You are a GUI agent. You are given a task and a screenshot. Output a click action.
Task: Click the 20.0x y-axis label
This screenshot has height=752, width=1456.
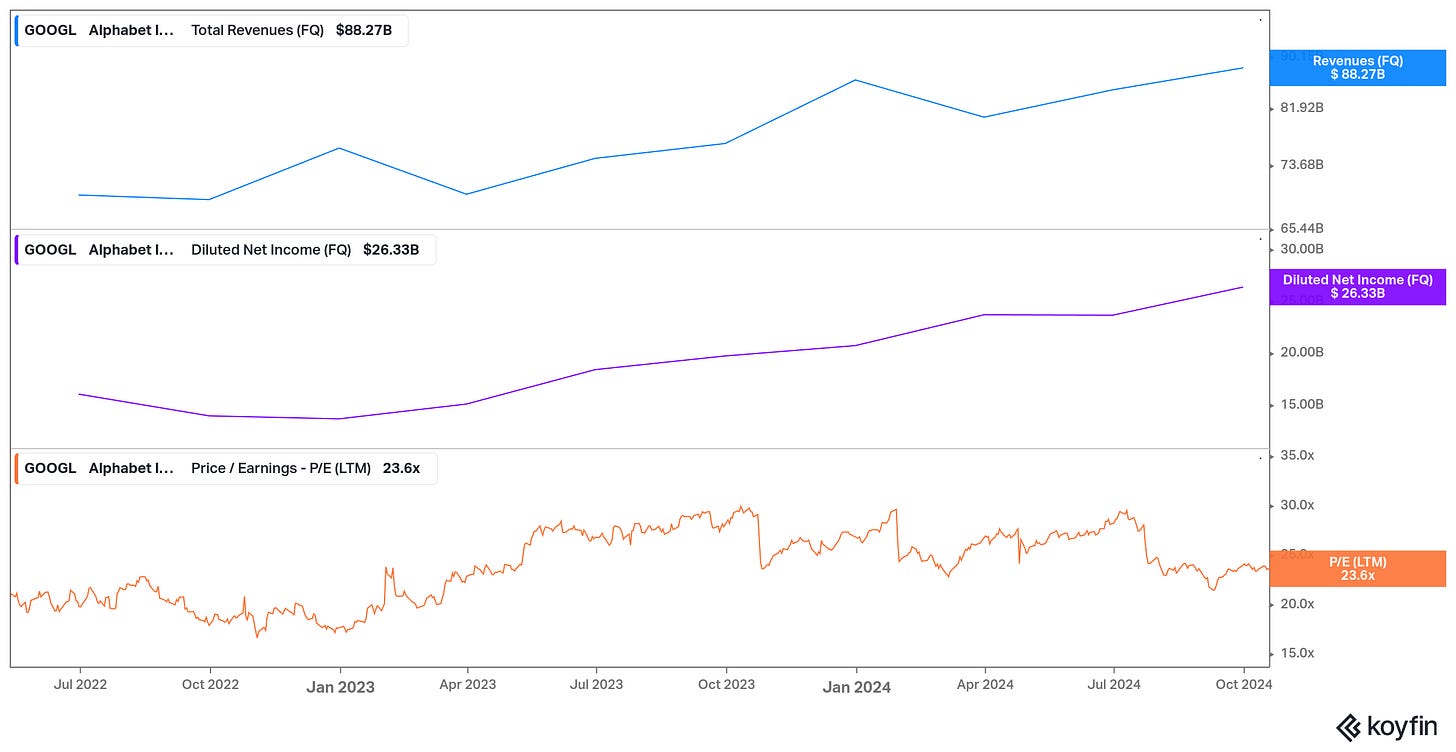(x=1297, y=604)
